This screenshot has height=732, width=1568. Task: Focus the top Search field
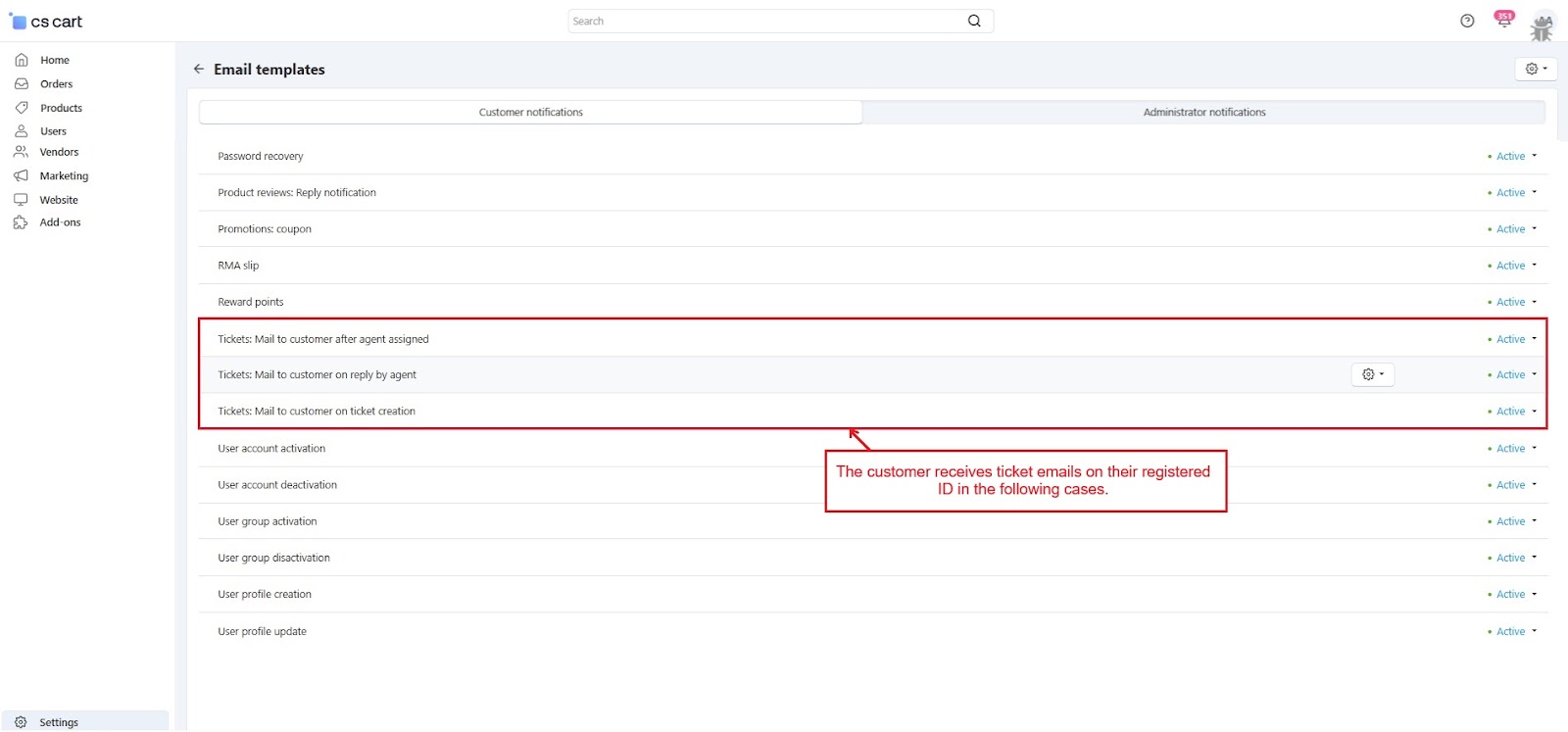tap(764, 22)
